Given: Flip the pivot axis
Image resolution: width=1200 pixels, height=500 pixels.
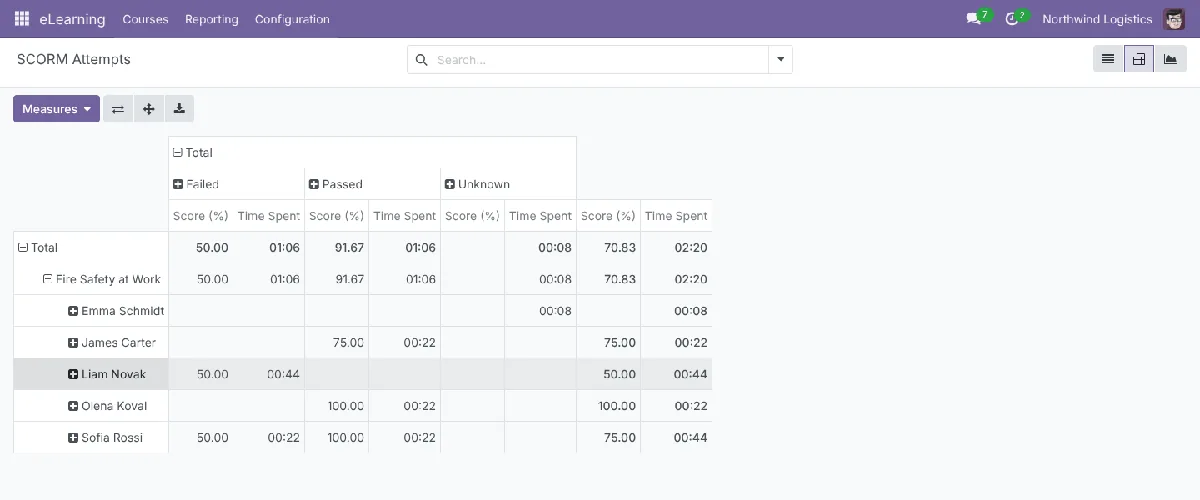Looking at the screenshot, I should (x=118, y=109).
